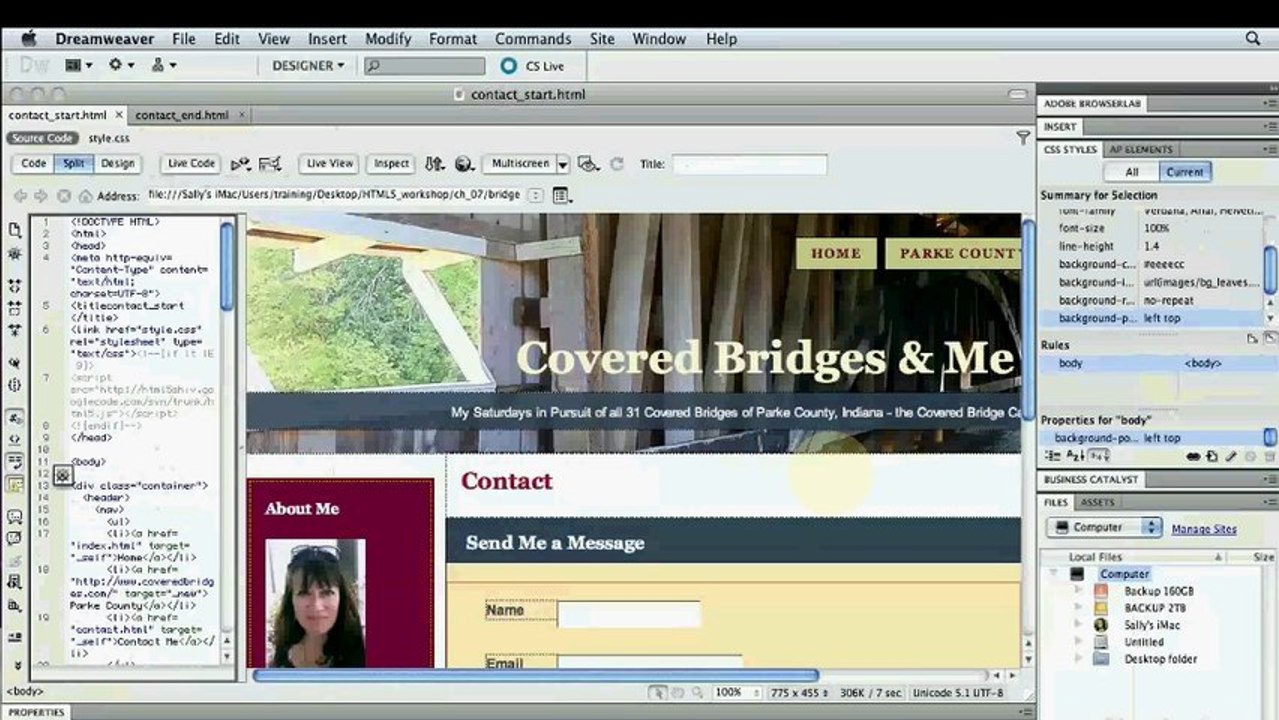This screenshot has width=1279, height=720.
Task: Click the Spotlight magnifier in the menu bar
Action: pyautogui.click(x=1253, y=38)
